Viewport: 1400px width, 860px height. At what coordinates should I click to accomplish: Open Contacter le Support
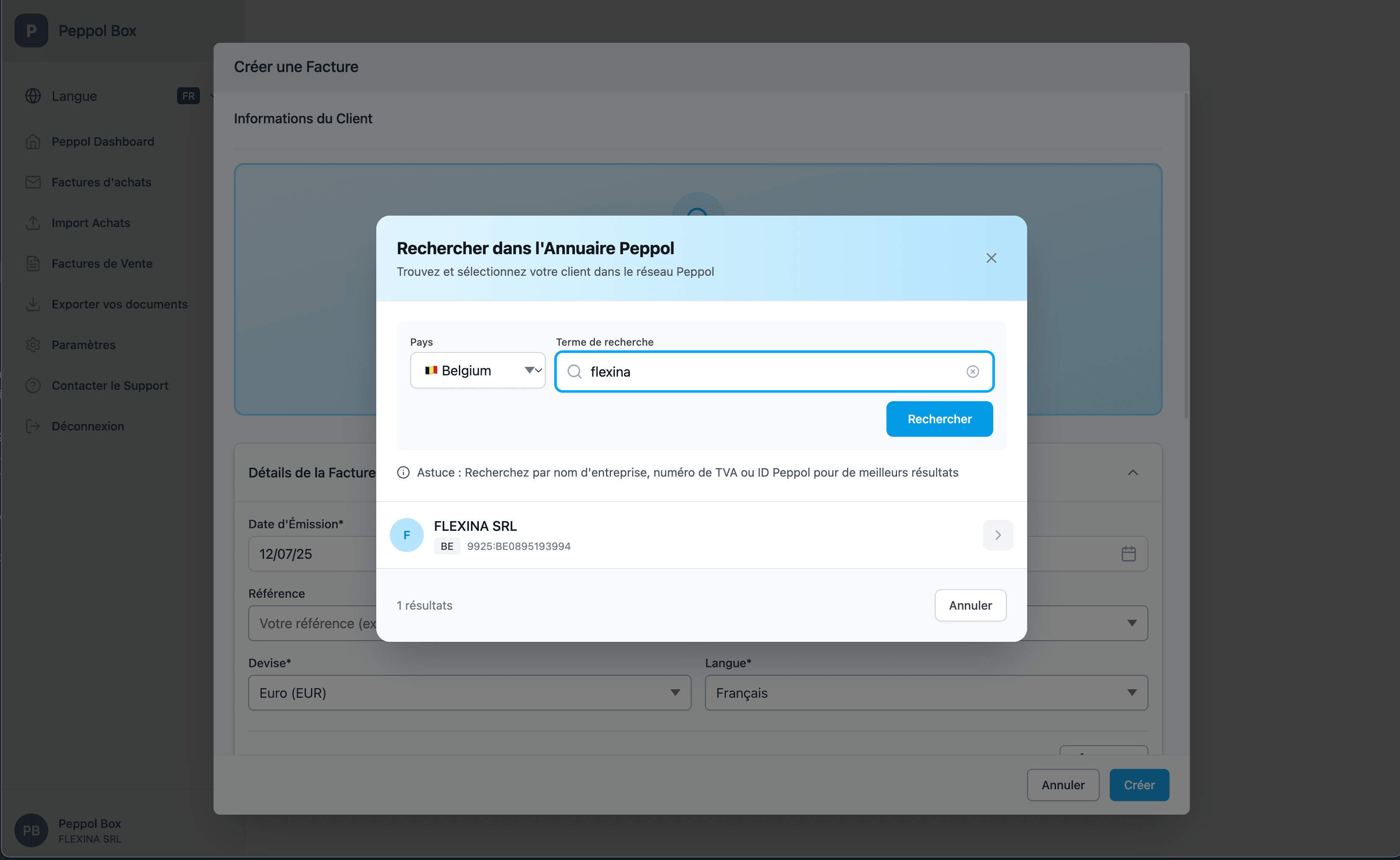110,386
